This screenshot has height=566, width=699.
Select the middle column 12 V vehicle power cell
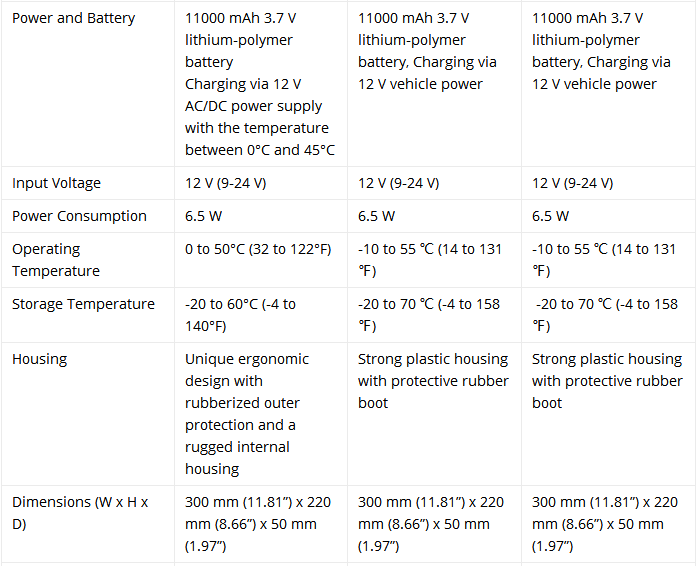click(427, 51)
